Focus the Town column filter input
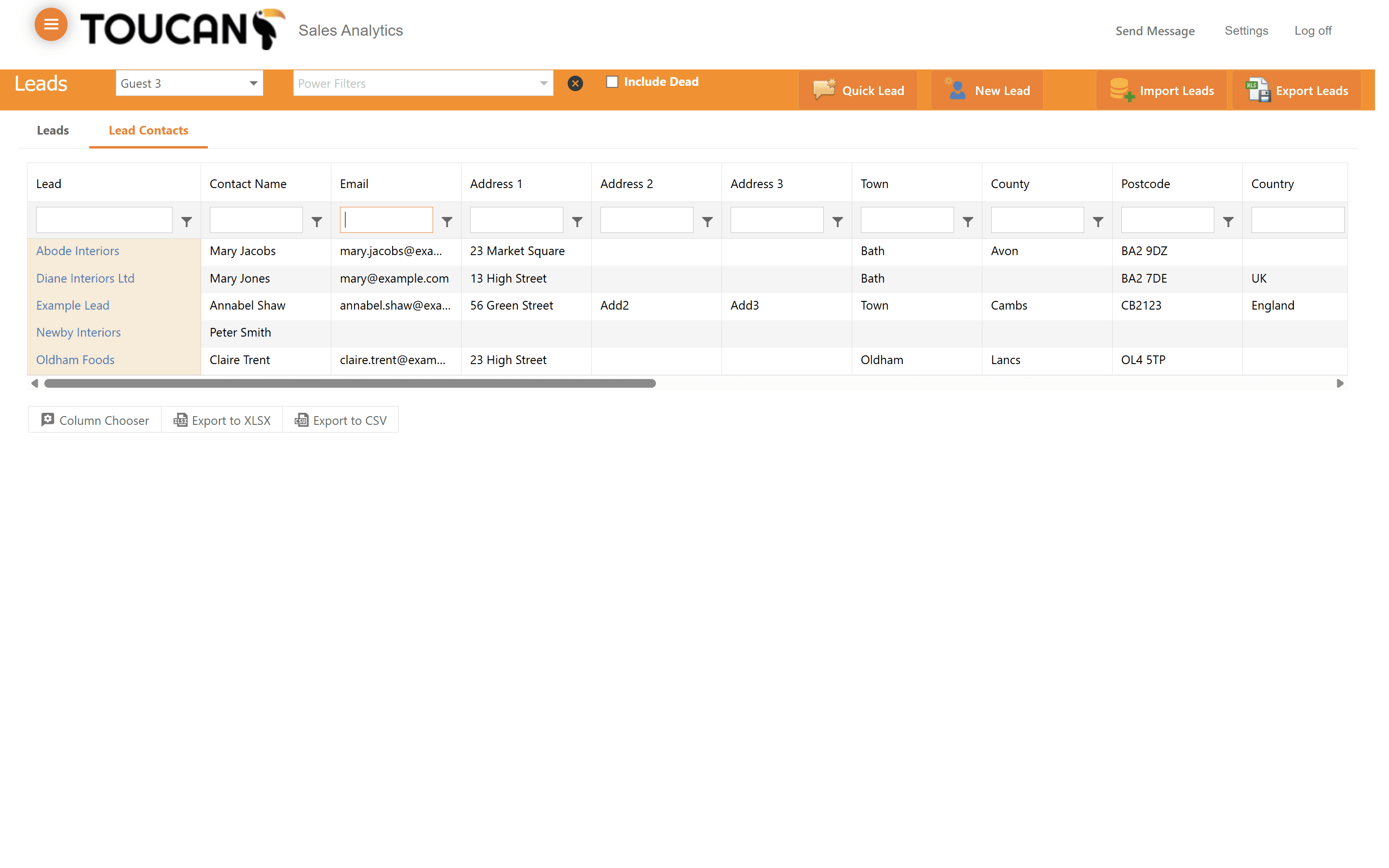 point(907,220)
